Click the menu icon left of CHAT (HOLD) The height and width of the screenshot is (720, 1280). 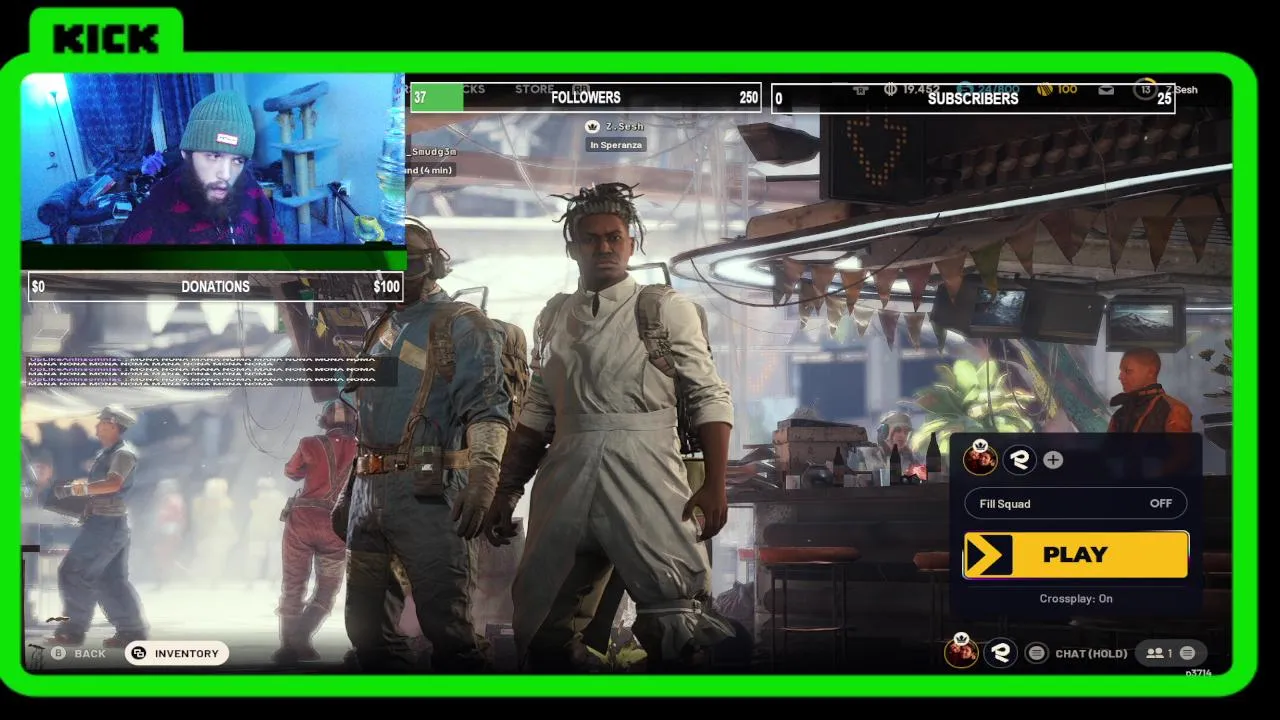pyautogui.click(x=1037, y=653)
